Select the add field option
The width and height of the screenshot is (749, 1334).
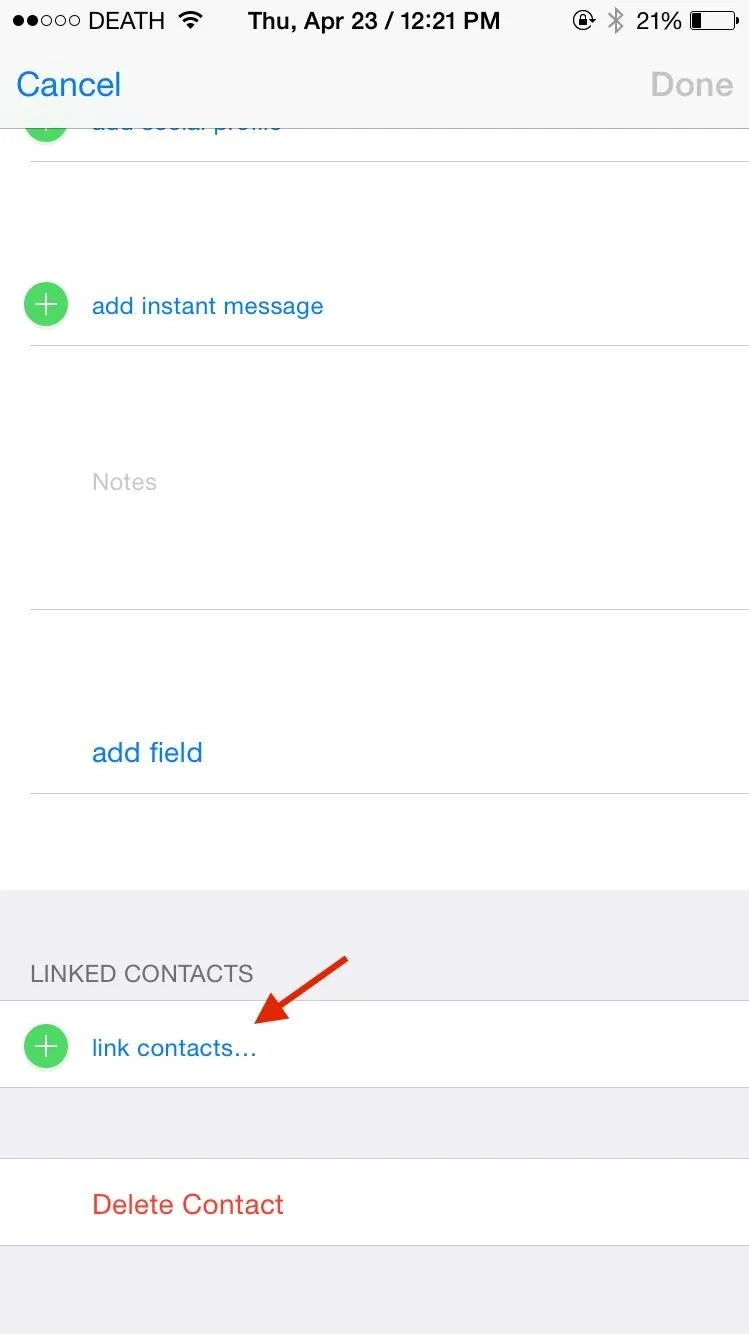[147, 752]
